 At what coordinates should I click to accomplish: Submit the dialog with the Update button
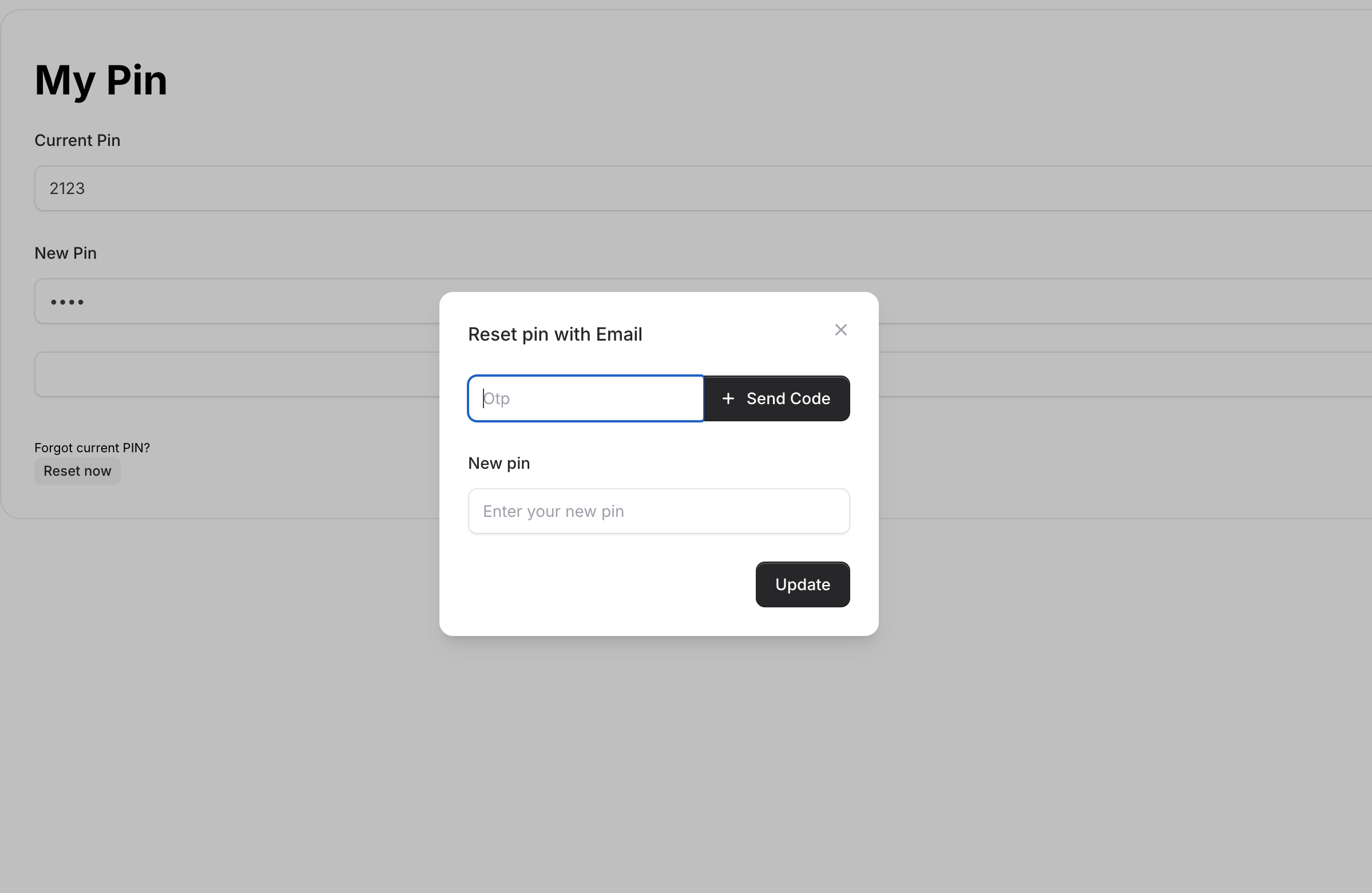coord(802,584)
